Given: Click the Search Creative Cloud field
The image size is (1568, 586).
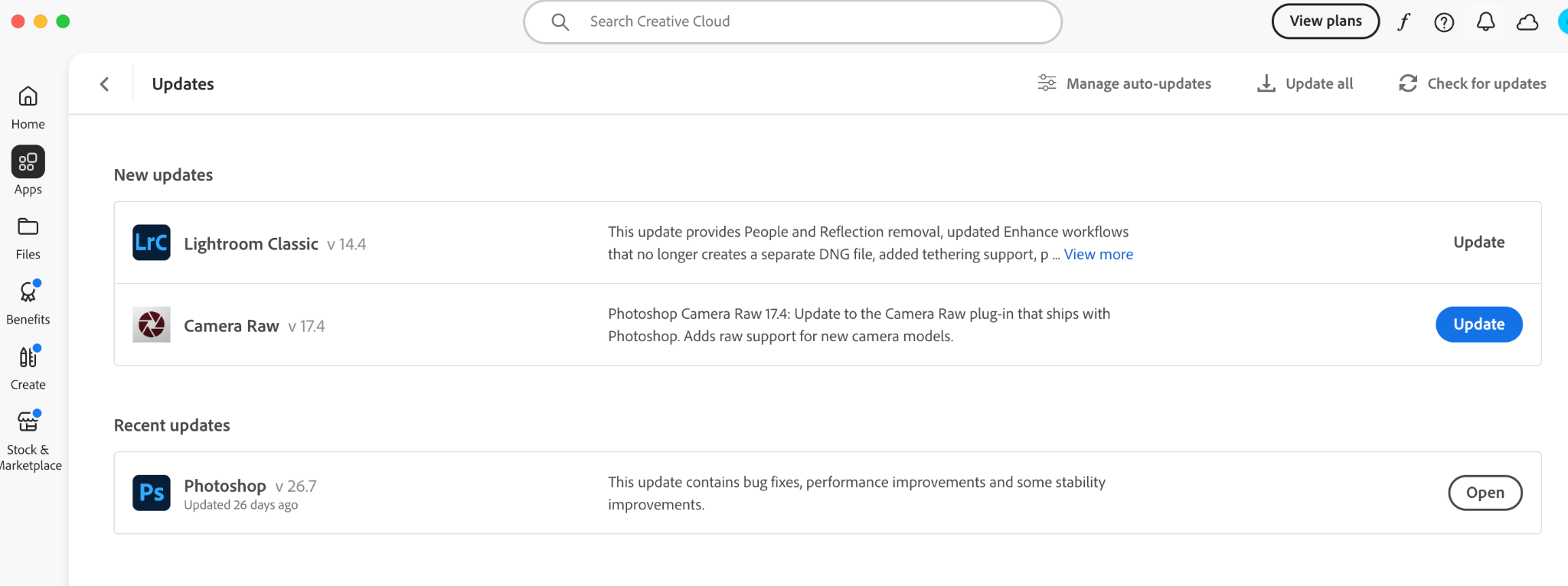Looking at the screenshot, I should point(792,21).
